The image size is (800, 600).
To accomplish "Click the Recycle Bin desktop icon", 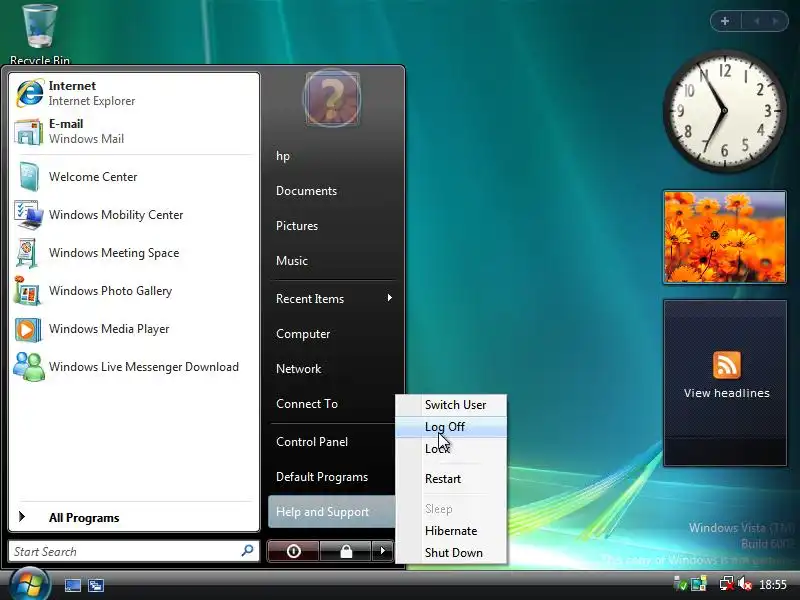I will pyautogui.click(x=40, y=34).
